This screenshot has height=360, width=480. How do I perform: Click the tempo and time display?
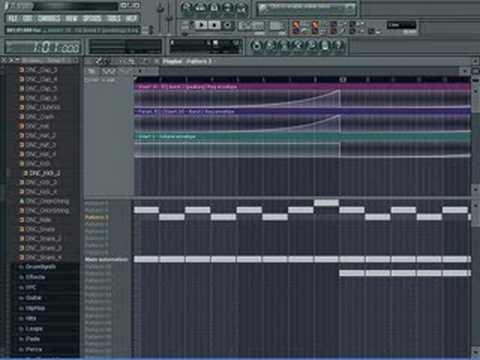tap(43, 47)
